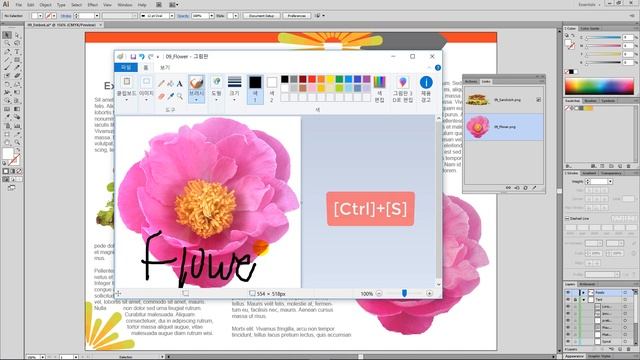640x360 pixels.
Task: Click the Illustrator fill color box in toolbox
Action: (8, 153)
